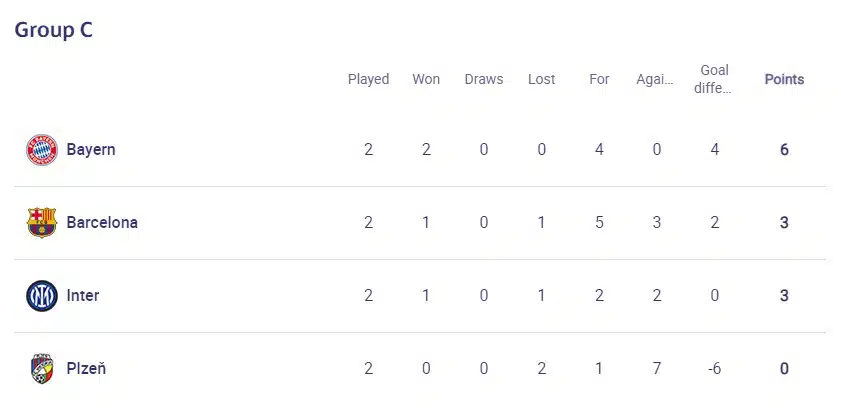841x419 pixels.
Task: Sort by the Won column header
Action: pyautogui.click(x=426, y=79)
